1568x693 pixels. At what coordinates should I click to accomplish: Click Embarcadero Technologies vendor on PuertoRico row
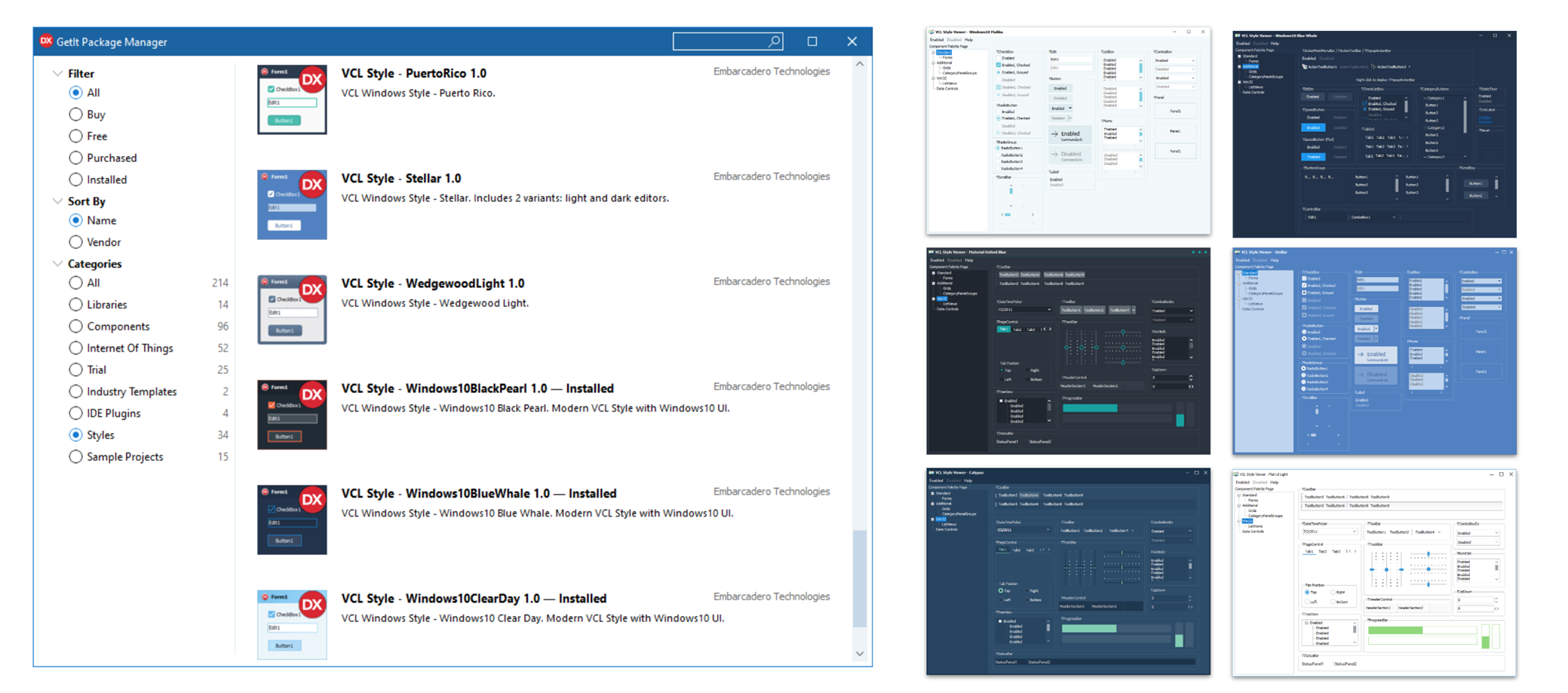pyautogui.click(x=772, y=72)
